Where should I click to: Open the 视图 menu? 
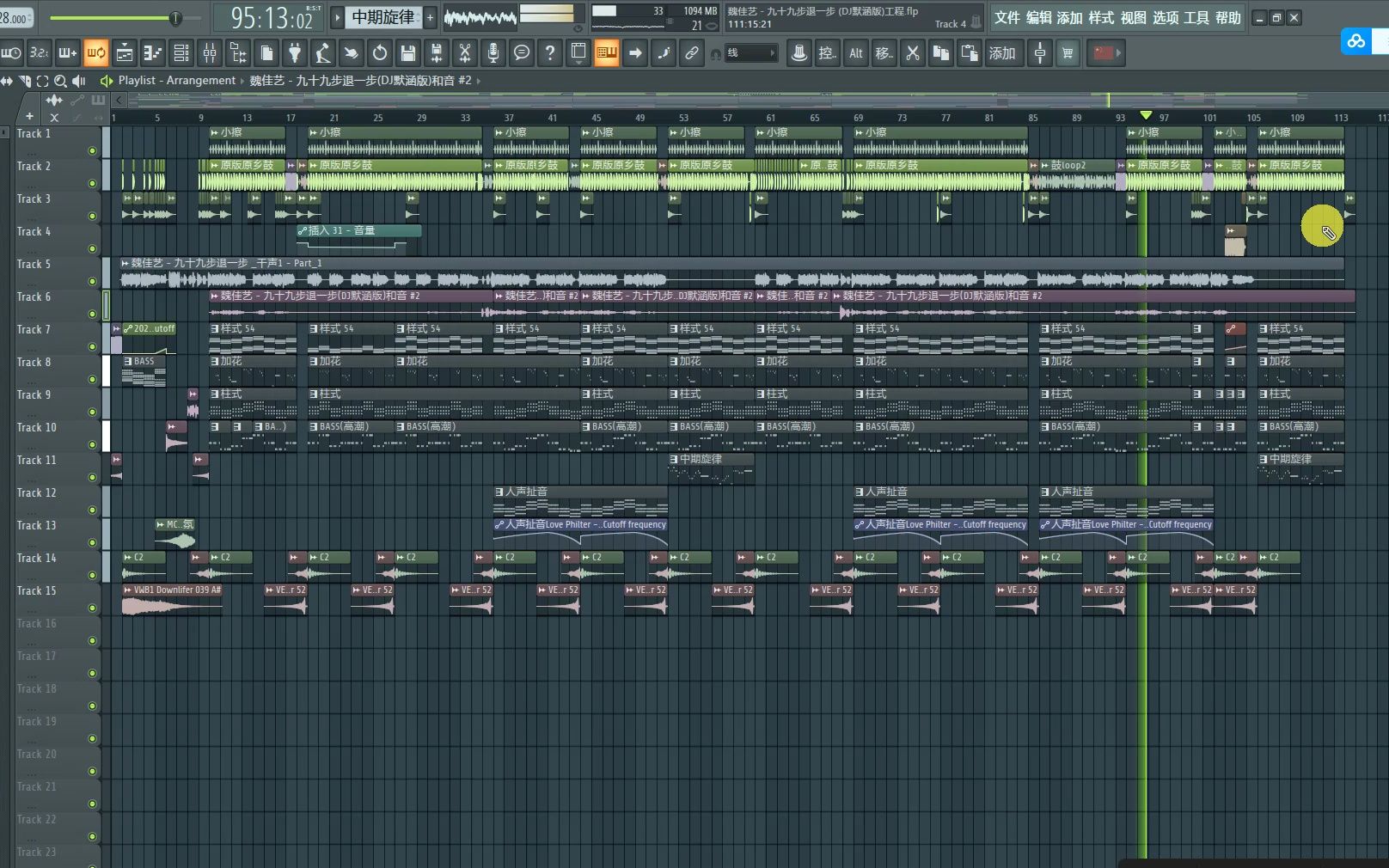[x=1133, y=17]
